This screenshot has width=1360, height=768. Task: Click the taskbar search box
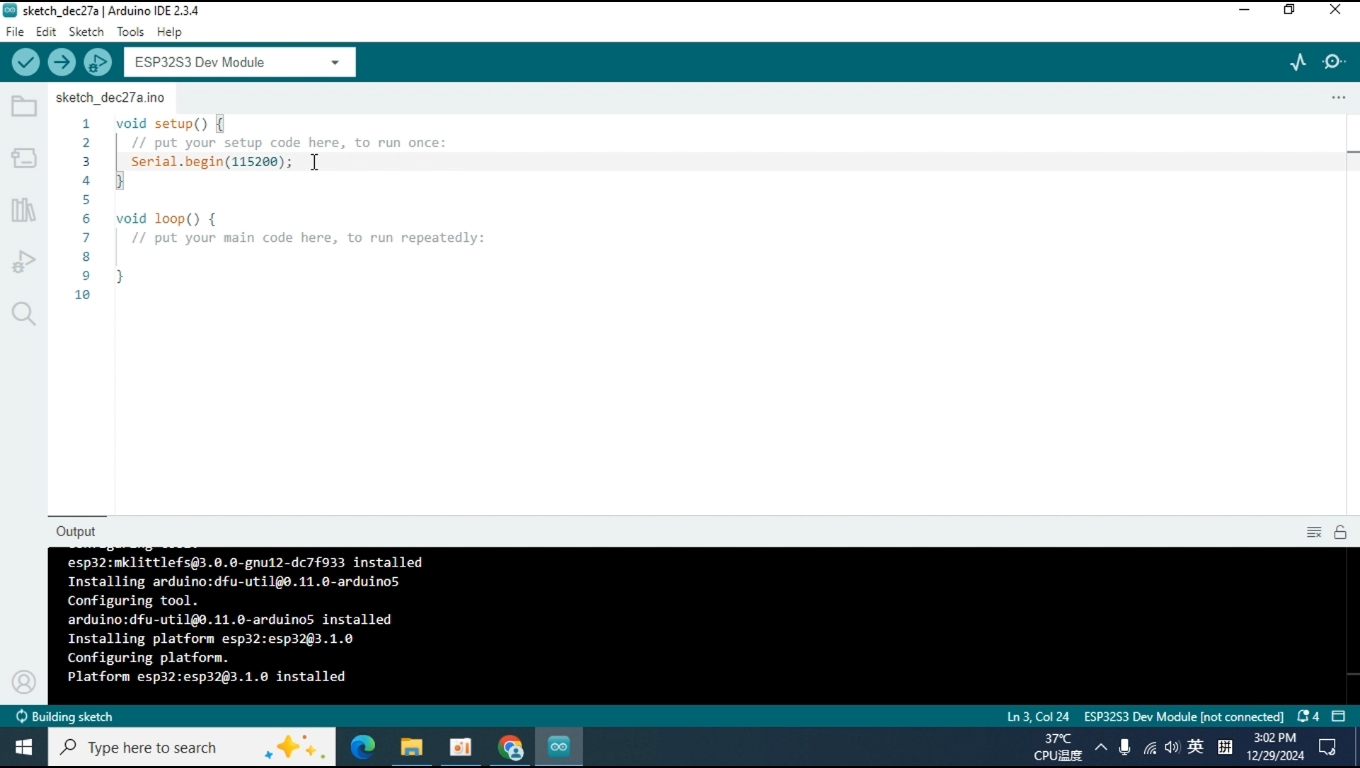[x=192, y=747]
